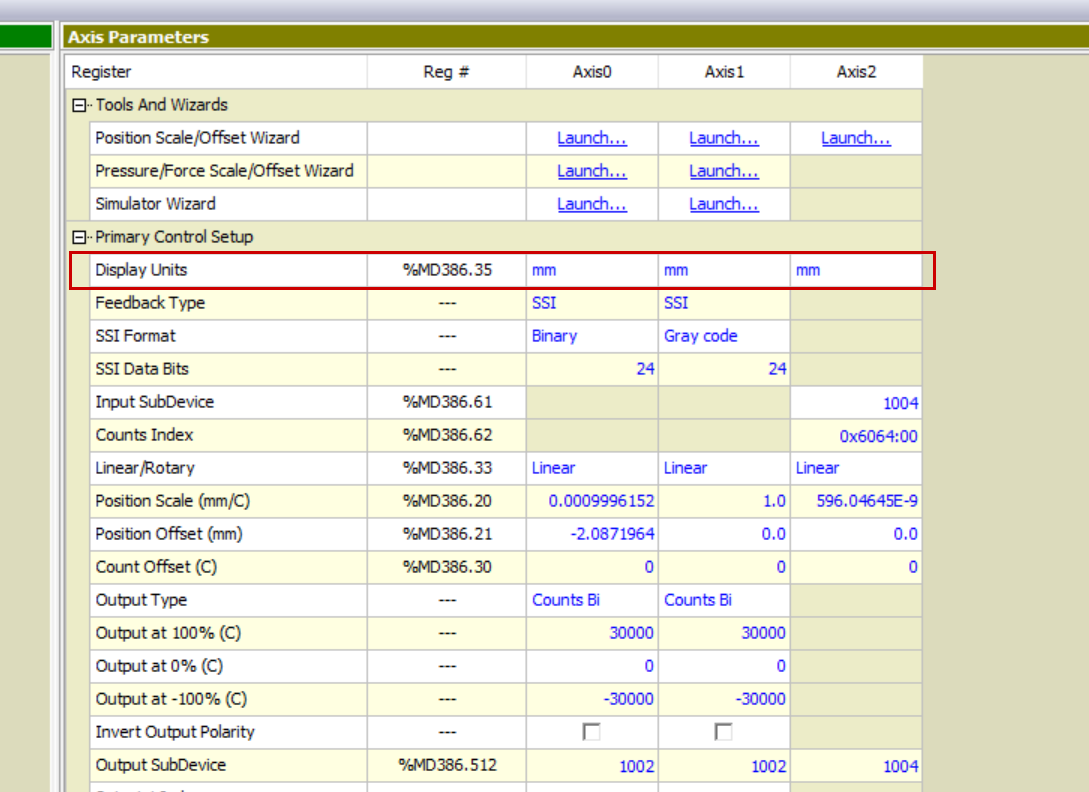Viewport: 1089px width, 792px height.
Task: Click the Axis2 column header
Action: (856, 72)
